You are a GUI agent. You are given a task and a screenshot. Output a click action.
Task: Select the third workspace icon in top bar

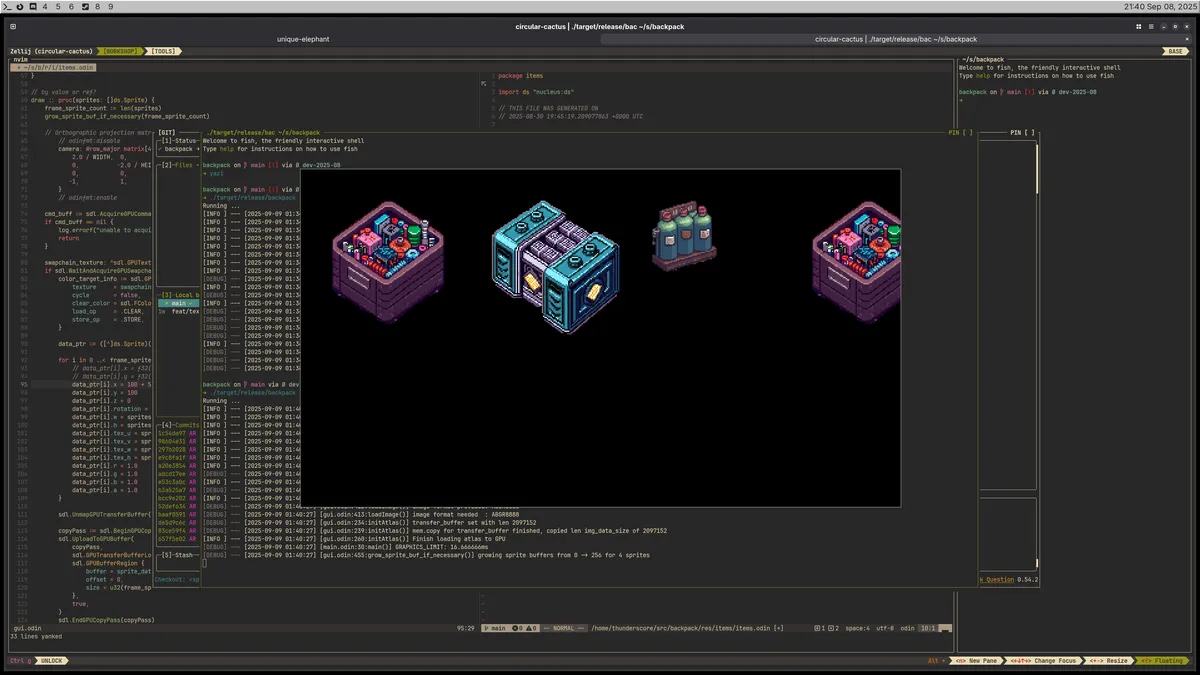[33, 6]
